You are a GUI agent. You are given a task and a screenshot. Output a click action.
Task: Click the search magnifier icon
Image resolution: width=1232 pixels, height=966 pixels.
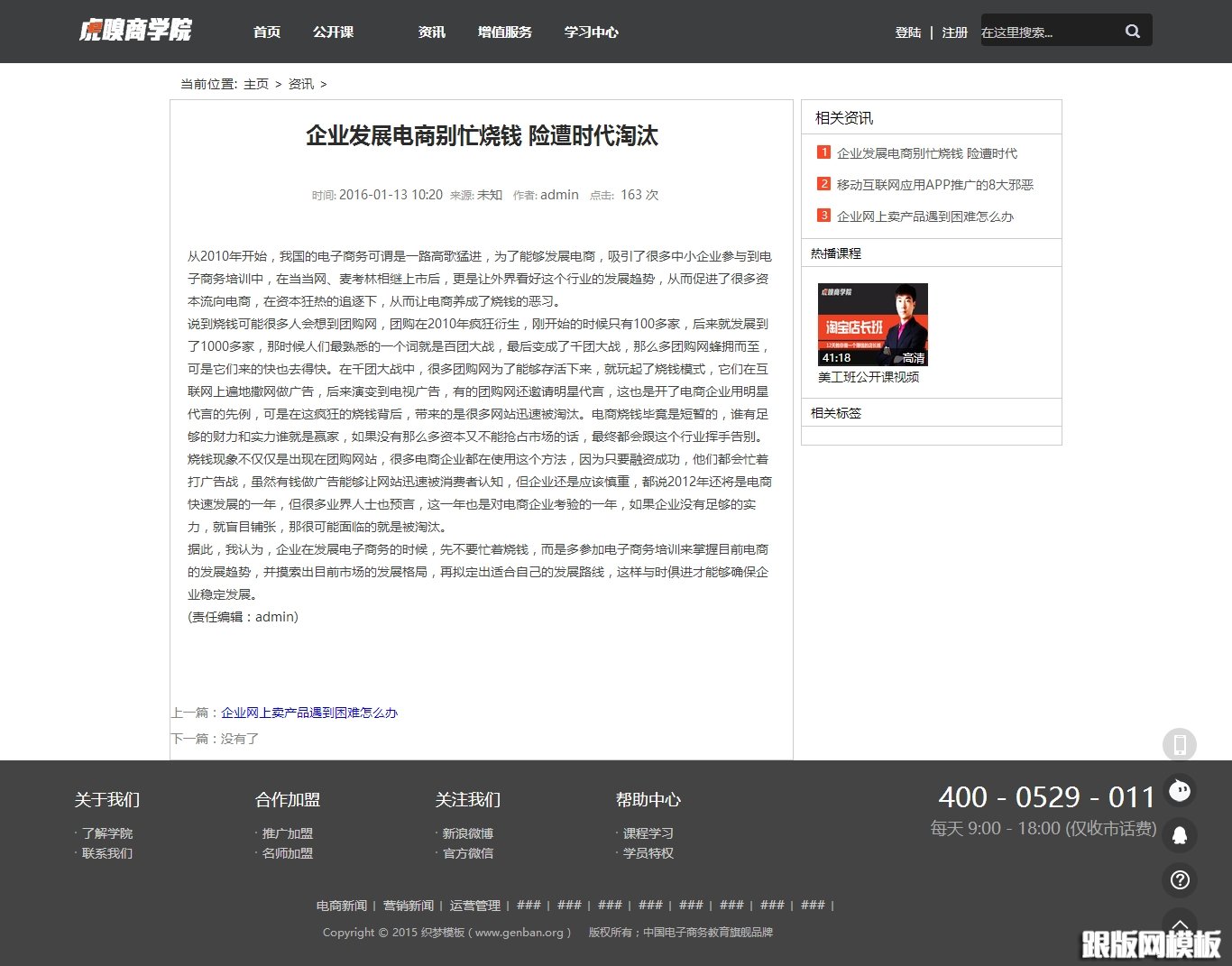pos(1132,30)
